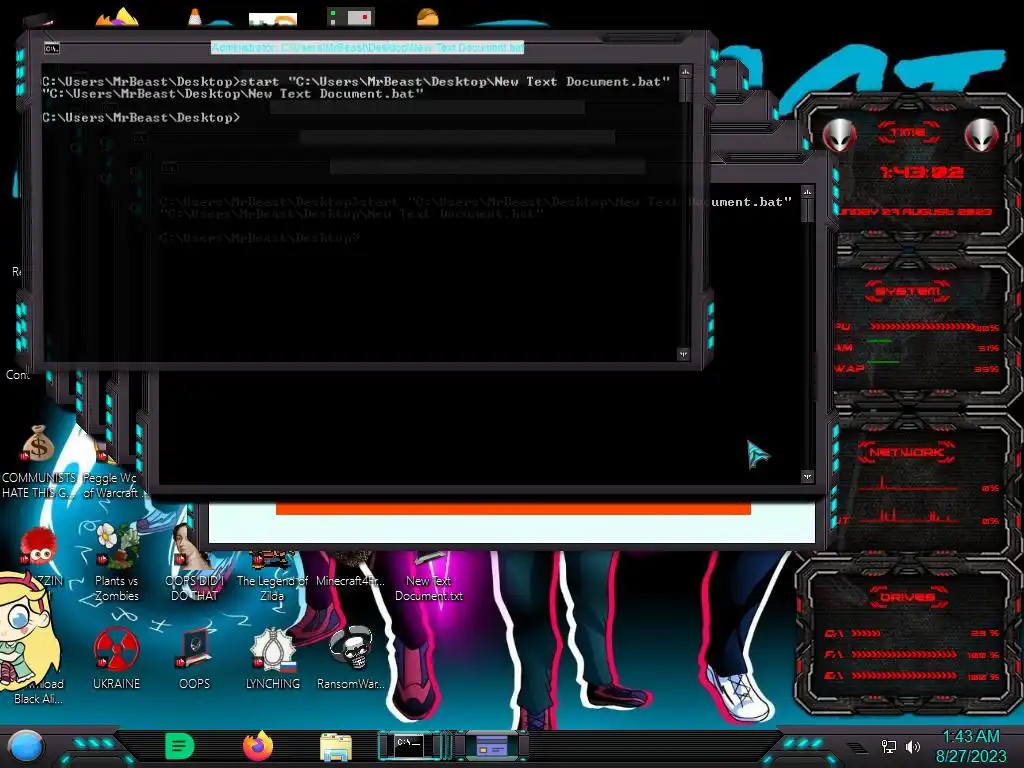1024x768 pixels.
Task: Click the front Command Prompt scroll-up arrow
Action: [x=685, y=71]
